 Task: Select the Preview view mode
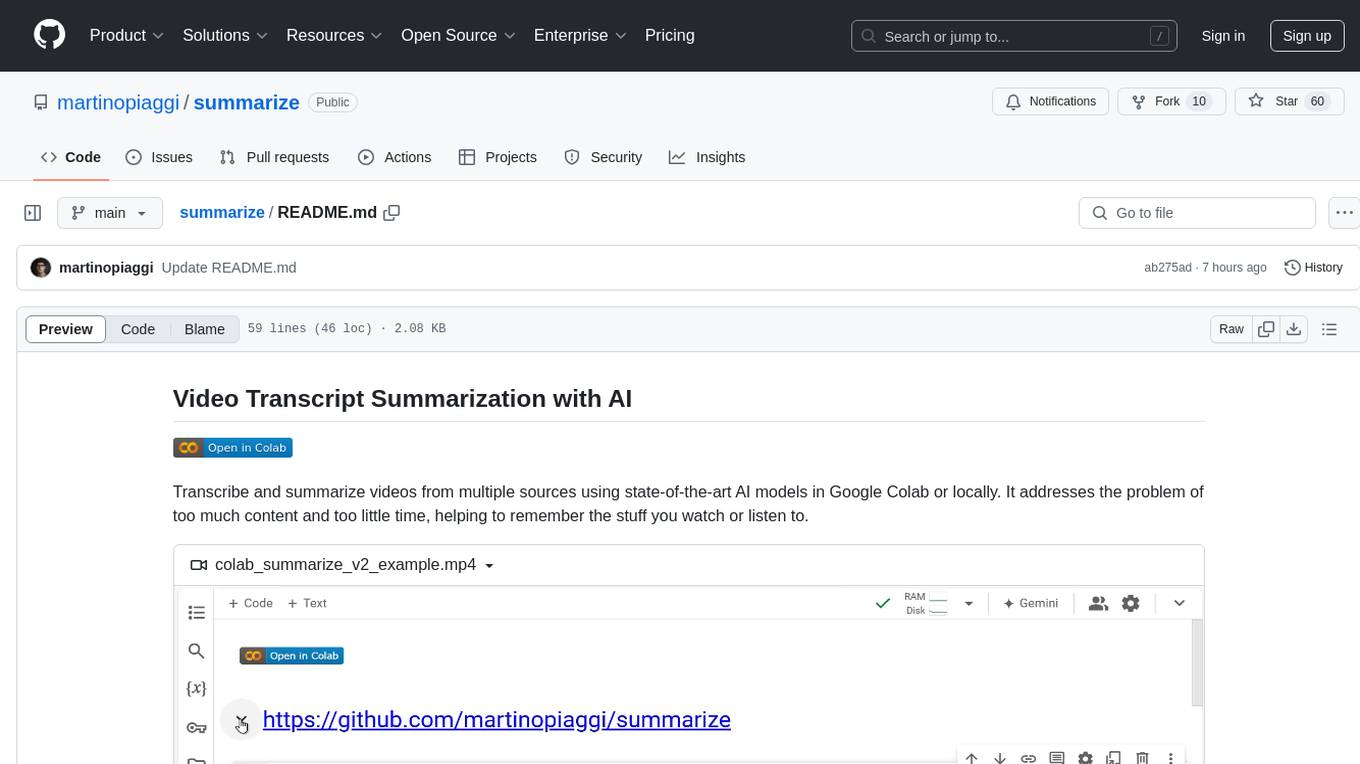pos(66,329)
